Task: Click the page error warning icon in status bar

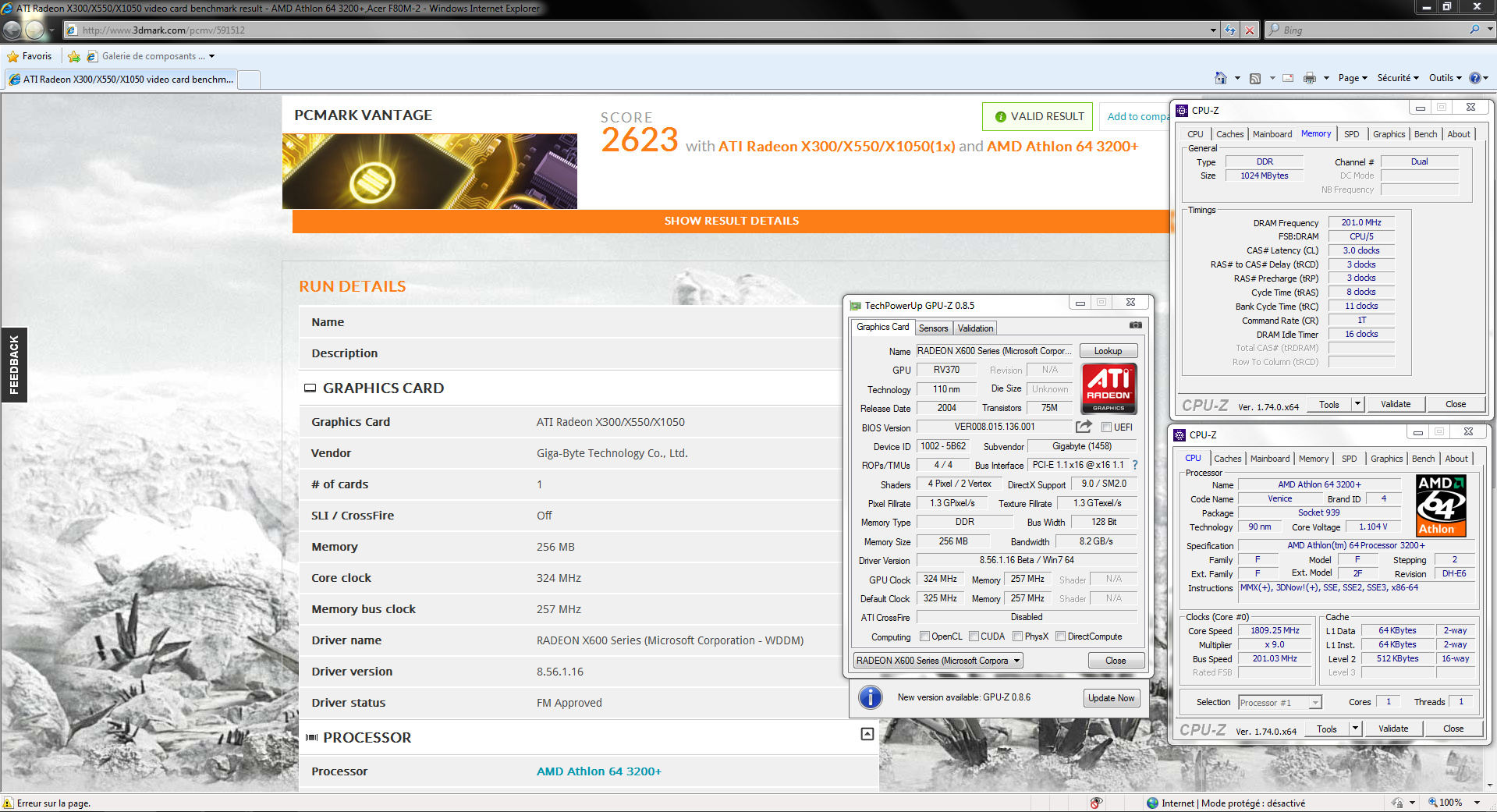Action: click(8, 803)
